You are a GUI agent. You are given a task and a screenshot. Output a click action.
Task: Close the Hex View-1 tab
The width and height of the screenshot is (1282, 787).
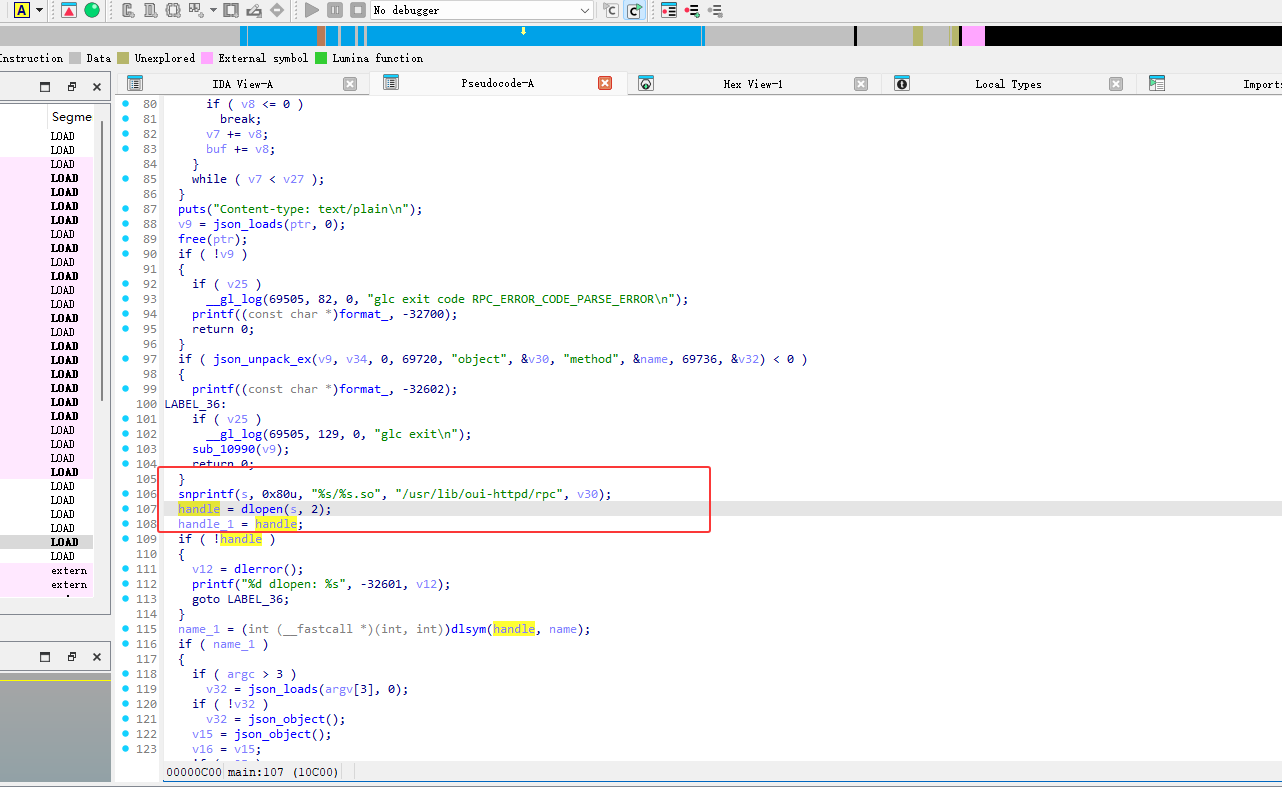[x=861, y=84]
